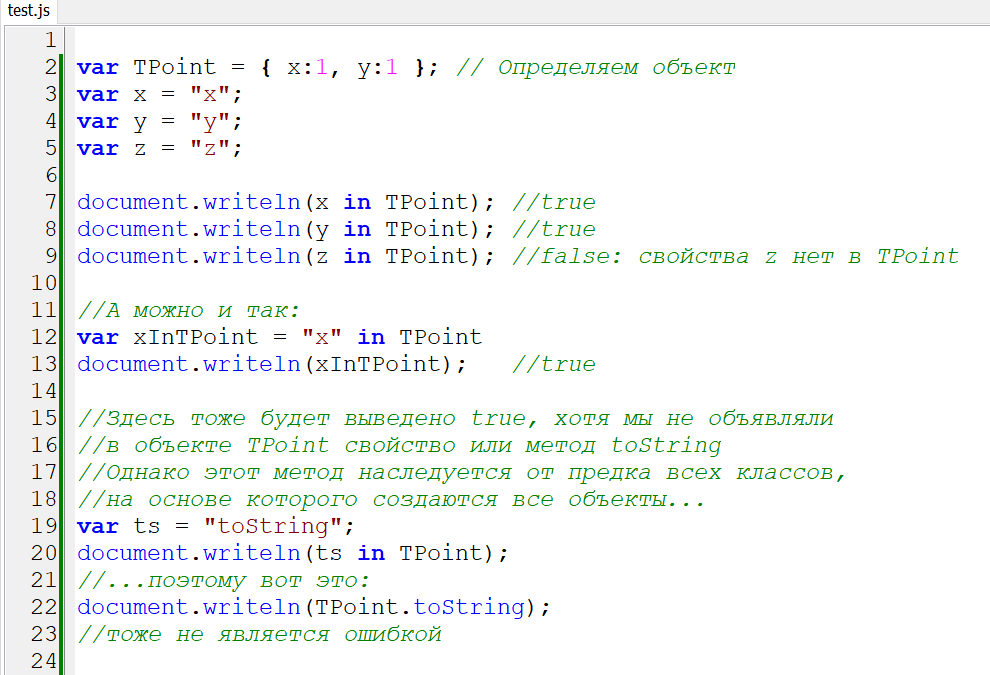Click the comment 'Определяем объект'
This screenshot has height=675, width=990.
(x=616, y=67)
